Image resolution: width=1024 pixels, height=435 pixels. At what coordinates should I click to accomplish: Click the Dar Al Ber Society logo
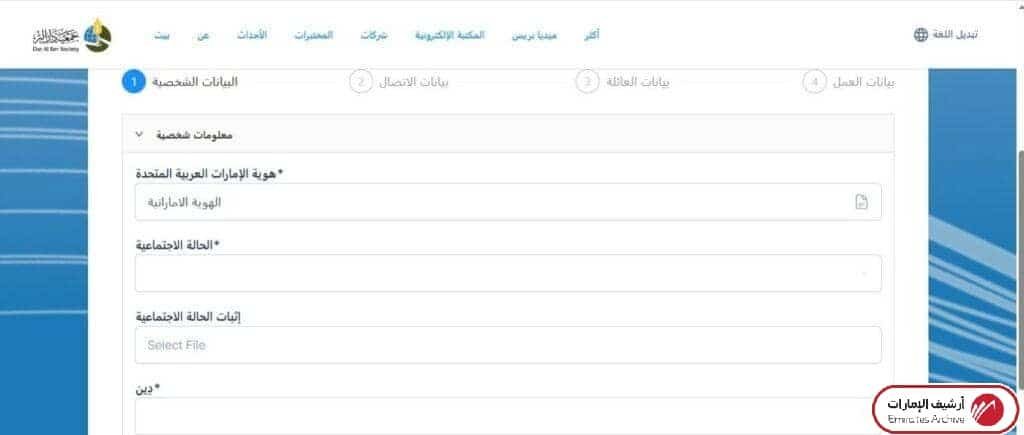(71, 35)
